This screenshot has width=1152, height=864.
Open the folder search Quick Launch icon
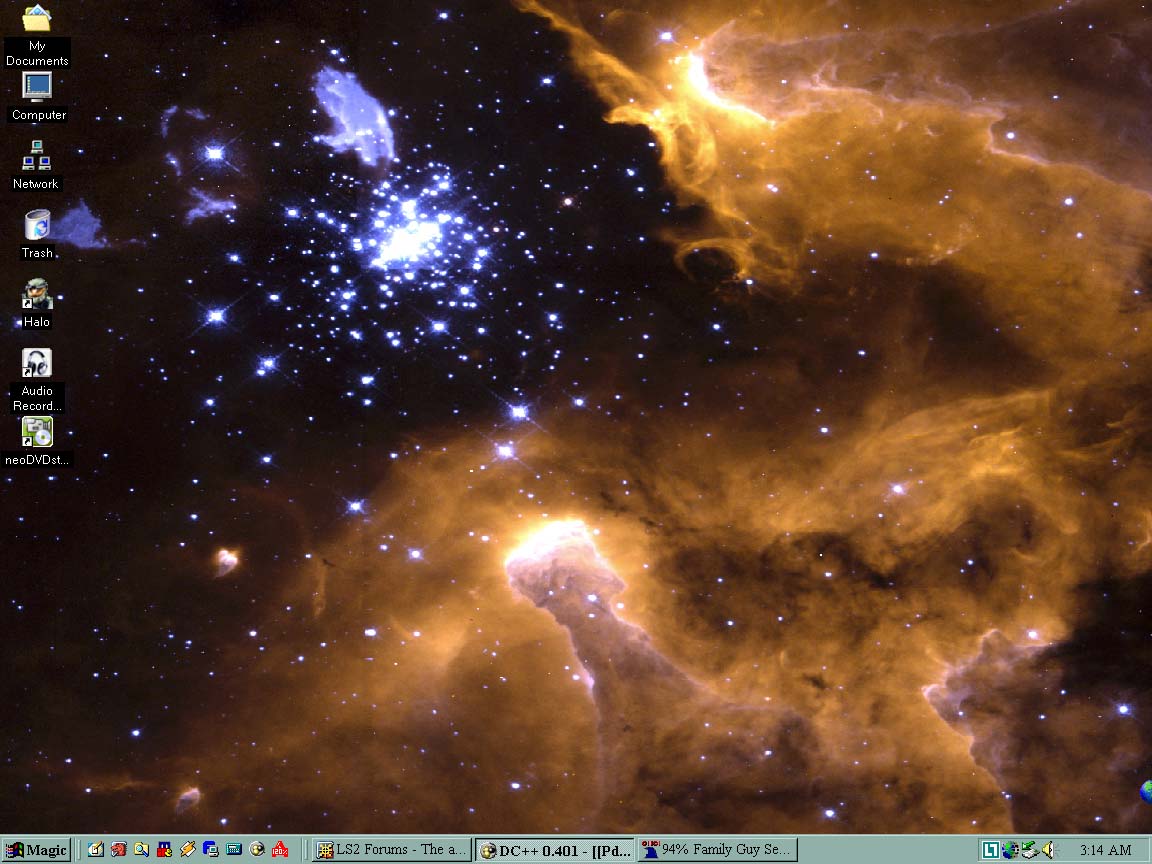pyautogui.click(x=141, y=850)
